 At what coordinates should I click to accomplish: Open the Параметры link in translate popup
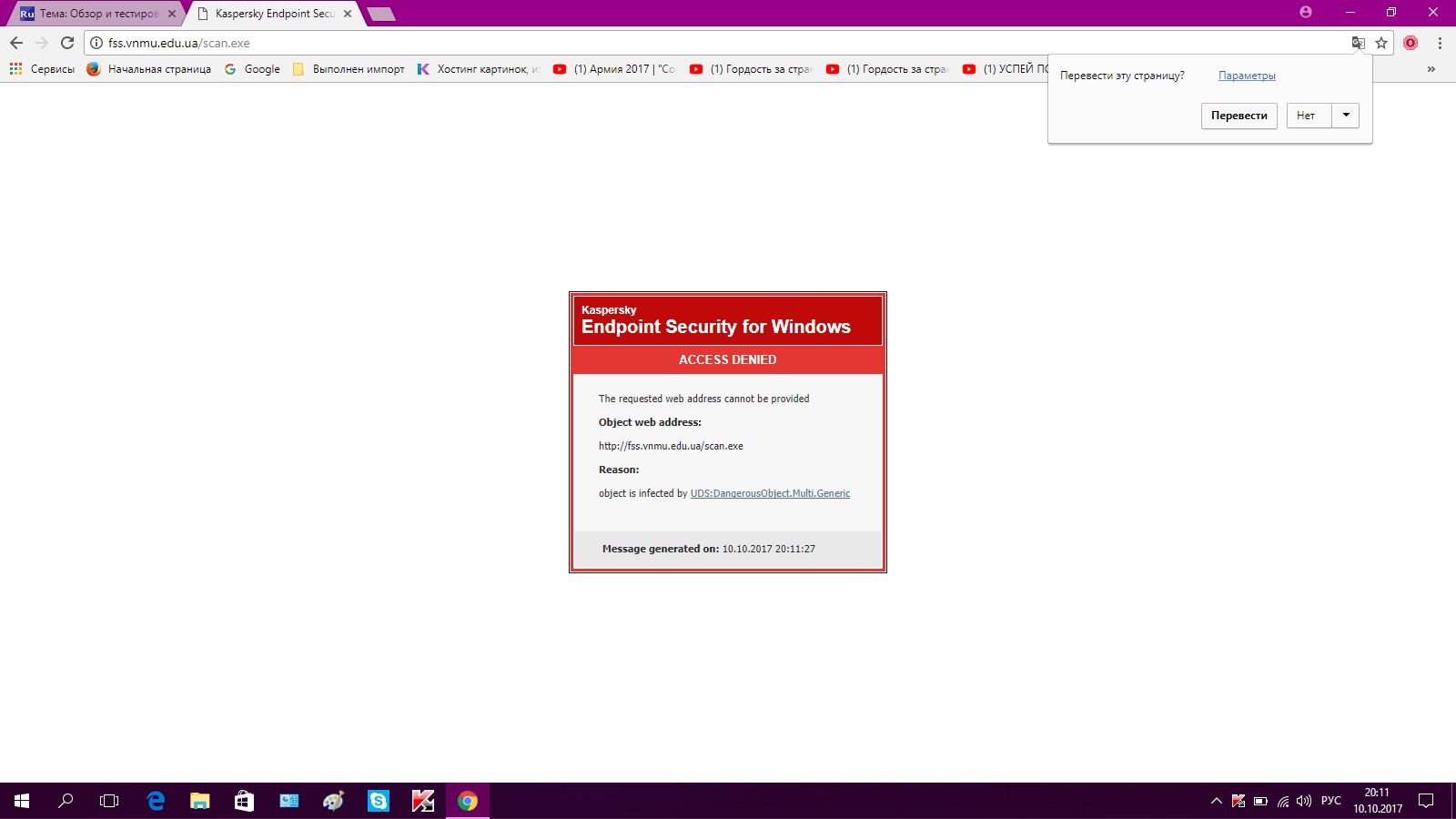pyautogui.click(x=1247, y=76)
